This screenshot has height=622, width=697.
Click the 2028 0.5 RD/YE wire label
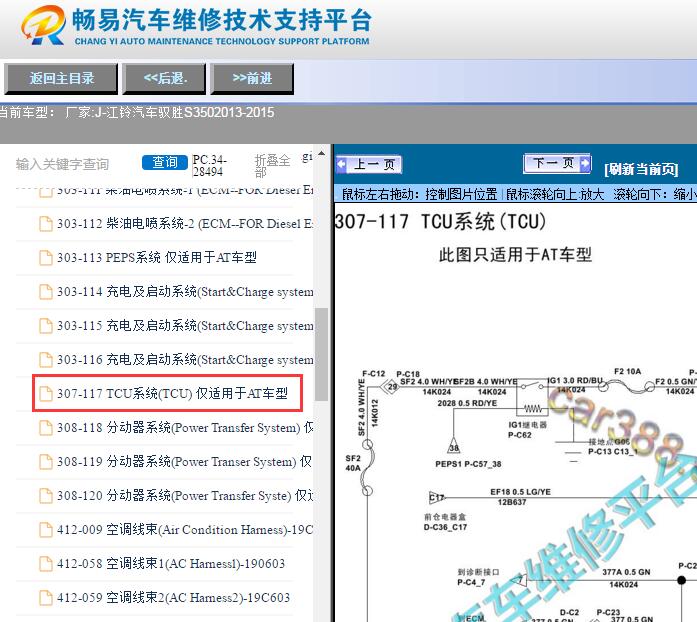point(467,403)
